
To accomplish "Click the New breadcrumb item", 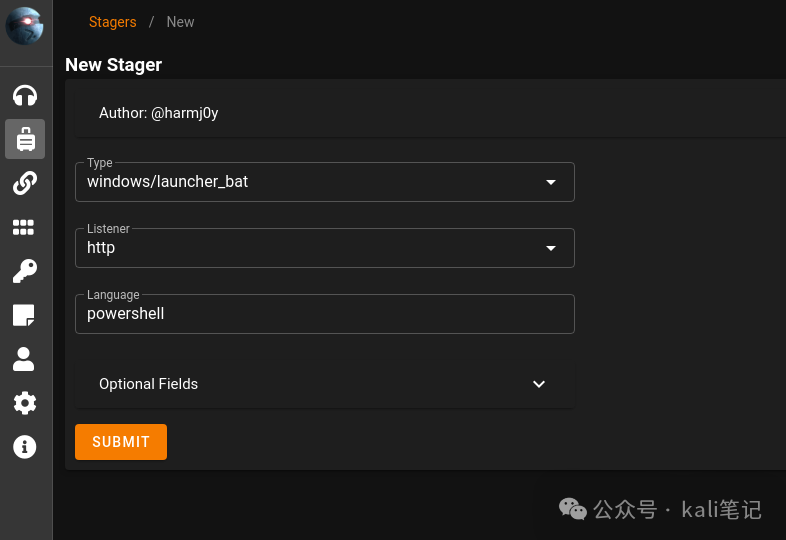I will [180, 22].
